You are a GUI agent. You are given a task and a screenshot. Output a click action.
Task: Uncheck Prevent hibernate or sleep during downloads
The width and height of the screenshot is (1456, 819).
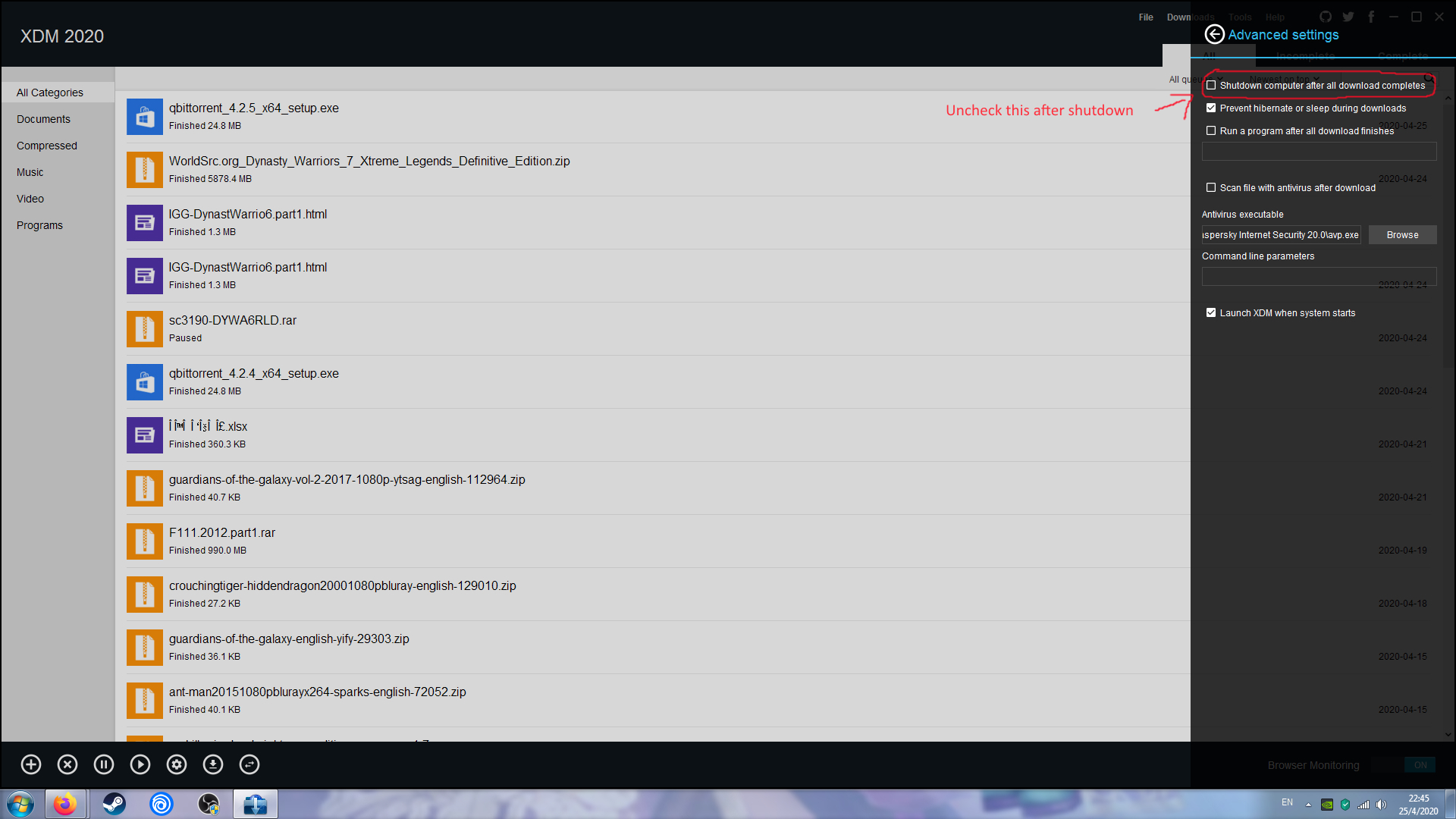[x=1211, y=108]
